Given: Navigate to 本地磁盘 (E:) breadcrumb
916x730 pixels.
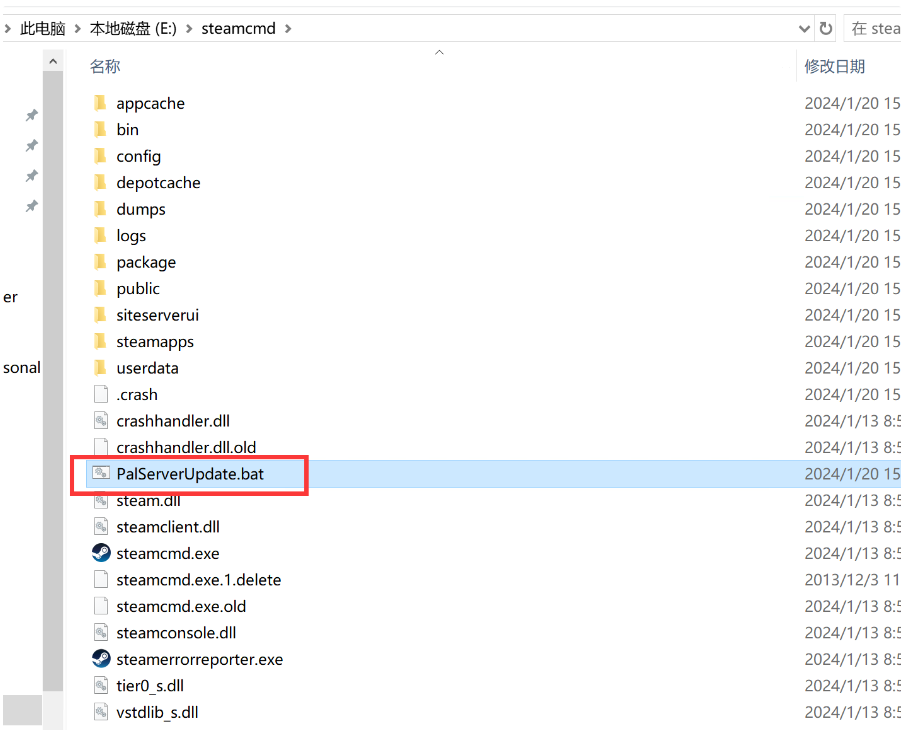Looking at the screenshot, I should [x=133, y=28].
